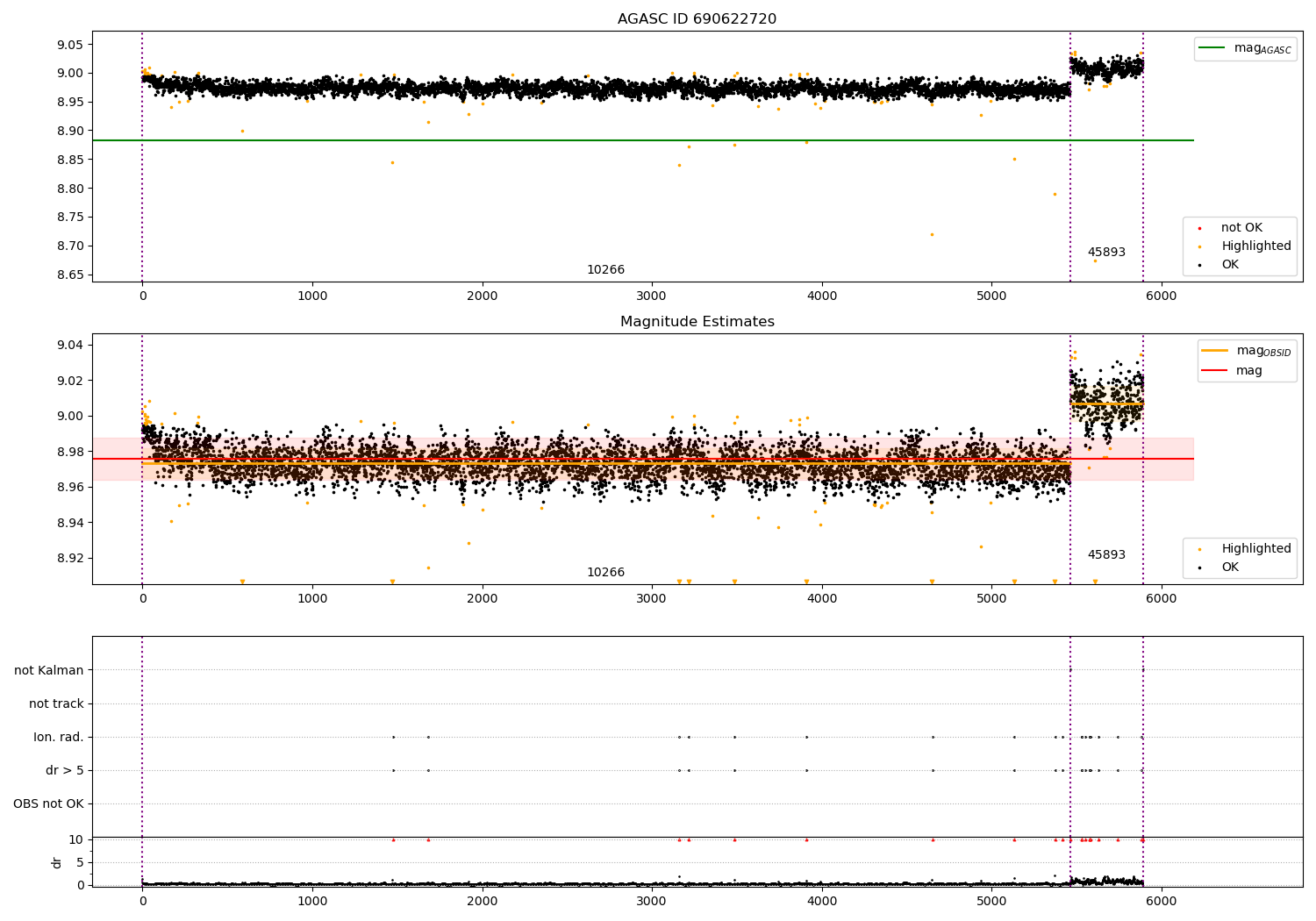1316x921 pixels.
Task: Select 'Highlighted' in the Magnitude Estimates legend
Action: (1255, 549)
